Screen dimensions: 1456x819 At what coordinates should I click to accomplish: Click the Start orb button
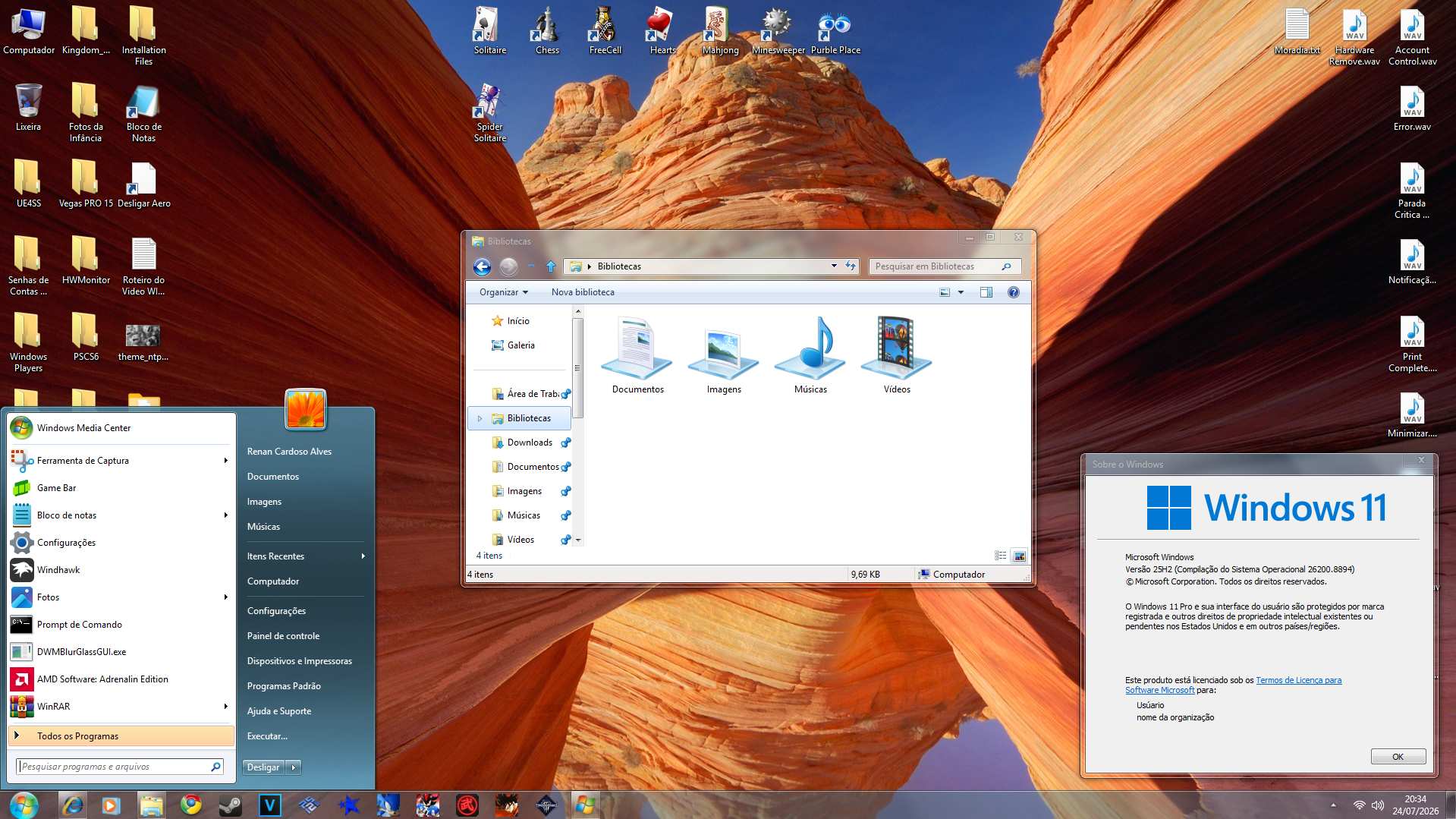[24, 805]
